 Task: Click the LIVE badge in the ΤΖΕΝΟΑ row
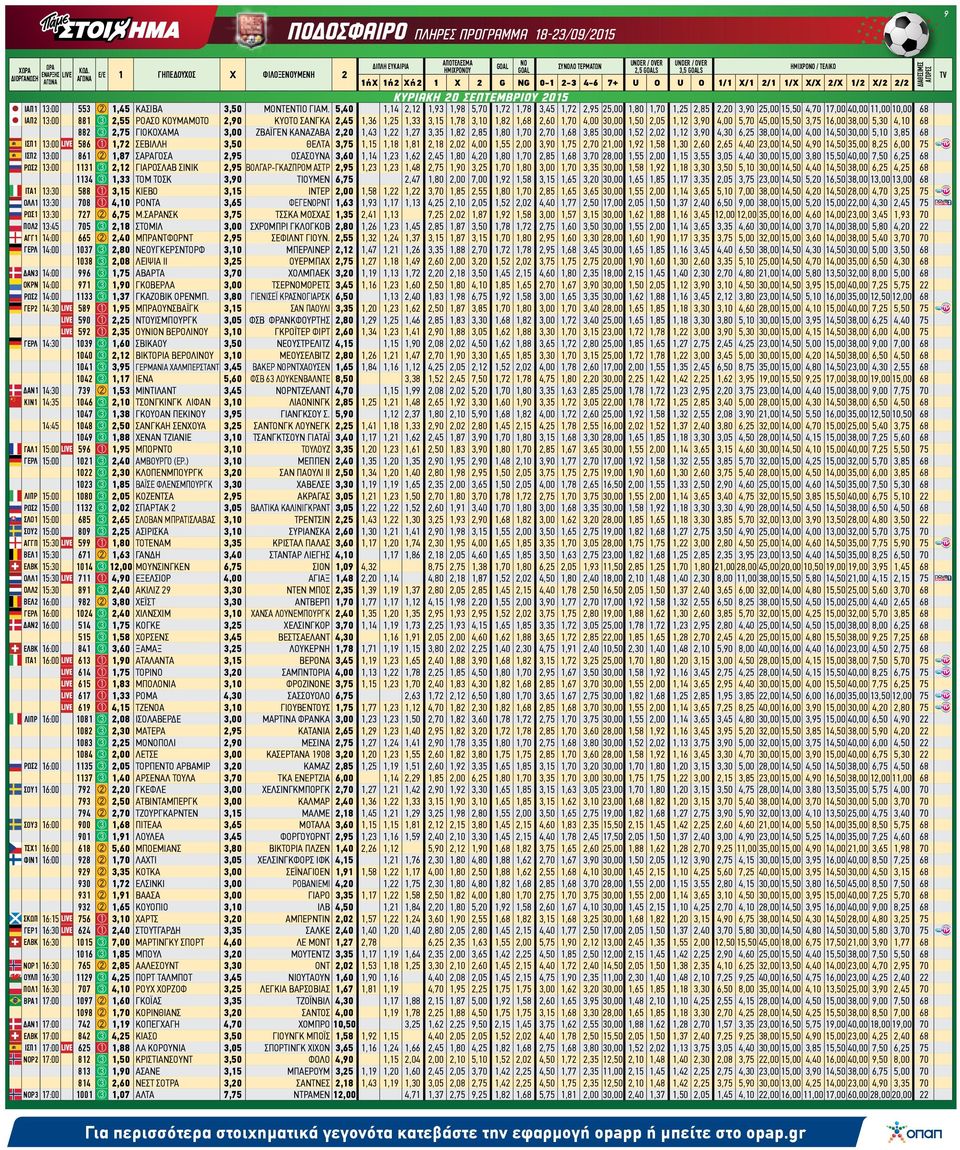(67, 707)
